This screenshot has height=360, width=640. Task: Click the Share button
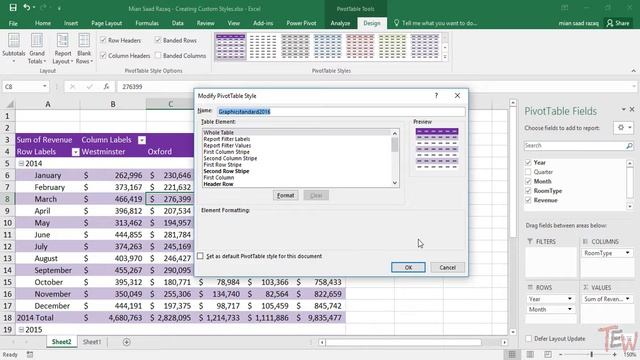point(618,23)
